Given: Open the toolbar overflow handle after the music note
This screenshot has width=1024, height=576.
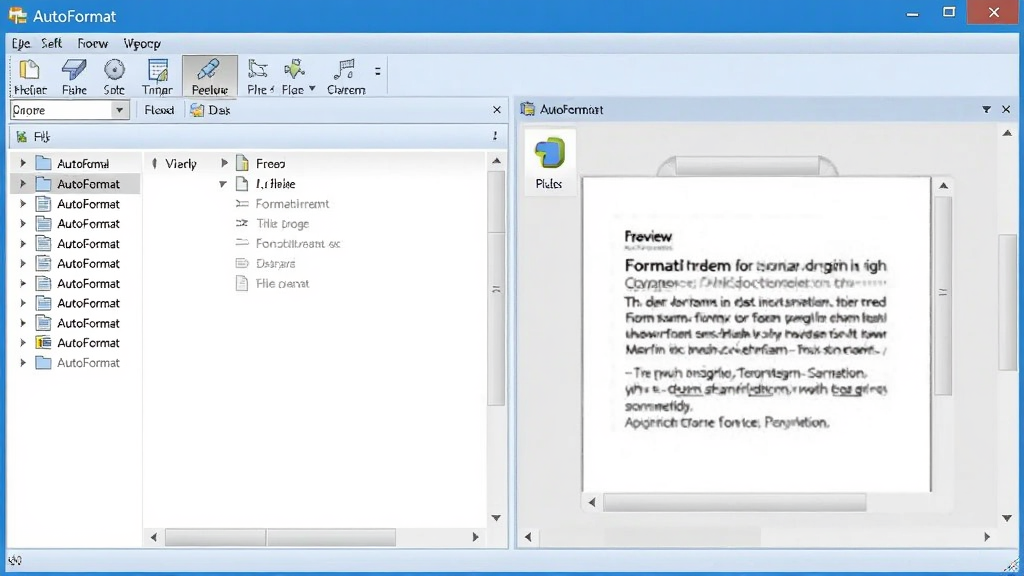Looking at the screenshot, I should (x=377, y=71).
